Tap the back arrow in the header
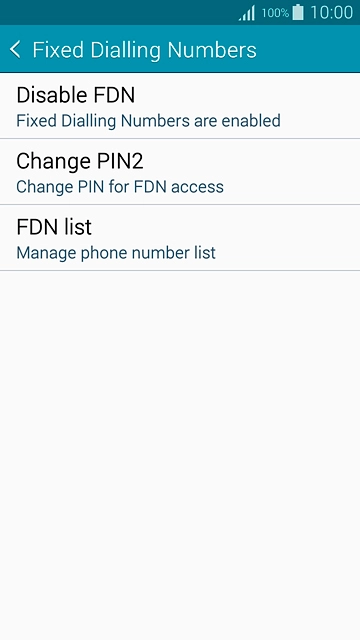 (x=15, y=50)
